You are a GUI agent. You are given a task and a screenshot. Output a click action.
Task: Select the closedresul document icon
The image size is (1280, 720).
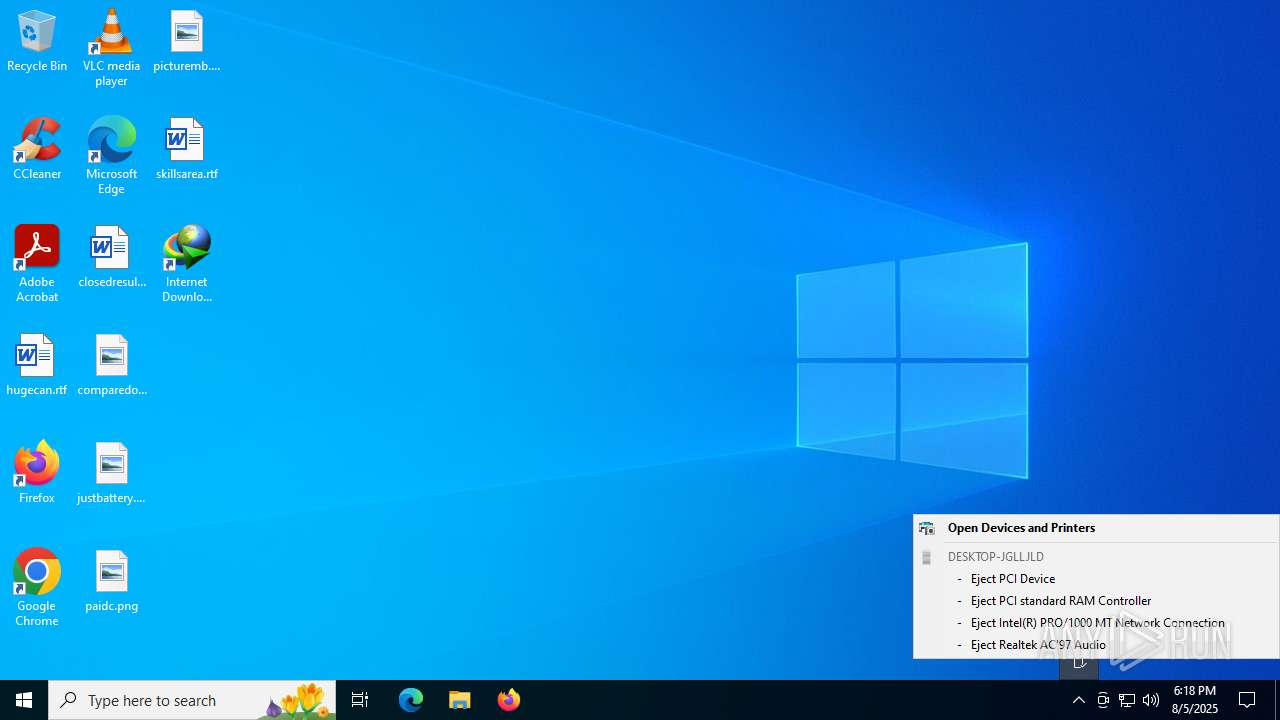click(111, 258)
